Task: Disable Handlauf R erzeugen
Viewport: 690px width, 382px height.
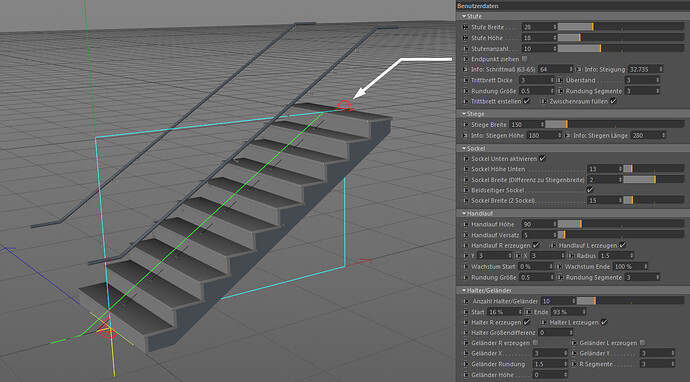Action: (536, 245)
